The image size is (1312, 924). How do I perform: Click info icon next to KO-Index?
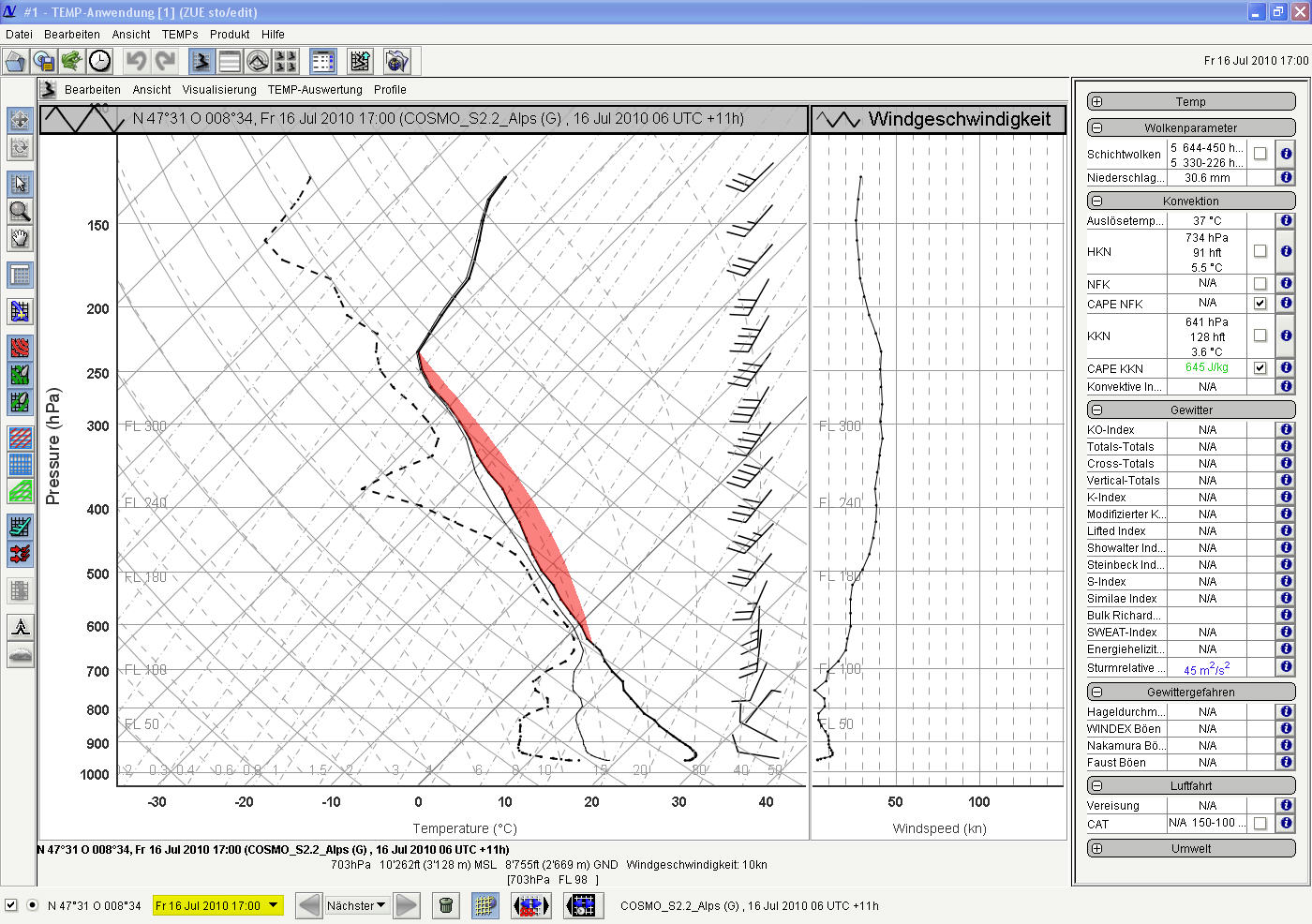(1286, 429)
